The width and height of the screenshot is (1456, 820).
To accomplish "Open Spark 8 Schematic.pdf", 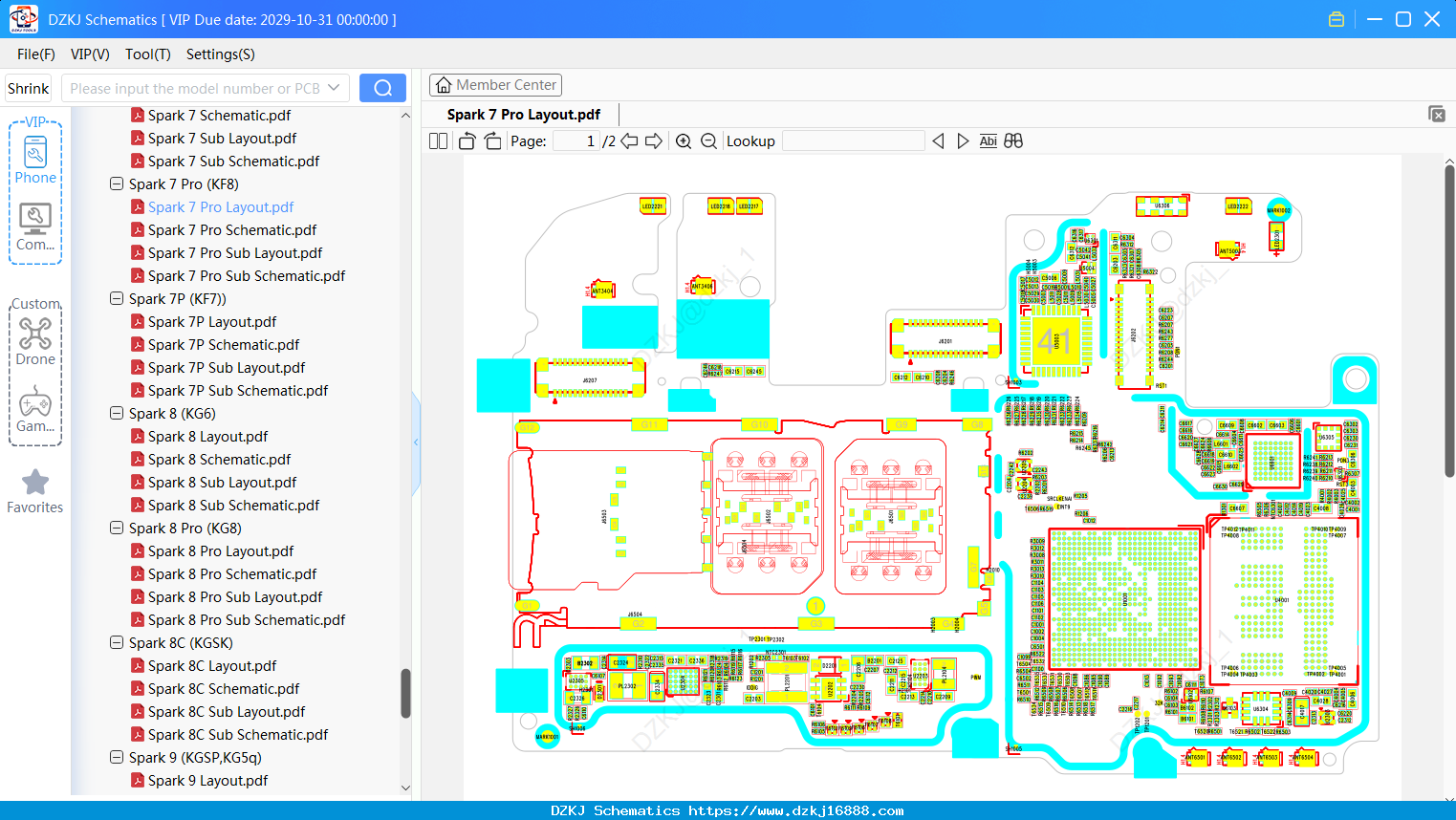I will [219, 460].
